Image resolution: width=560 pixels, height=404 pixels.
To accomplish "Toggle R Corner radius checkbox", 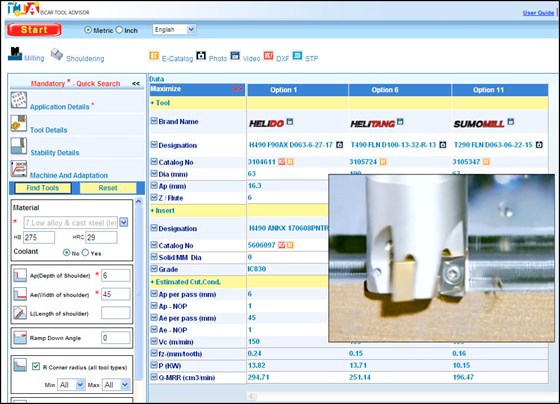I will click(x=36, y=366).
